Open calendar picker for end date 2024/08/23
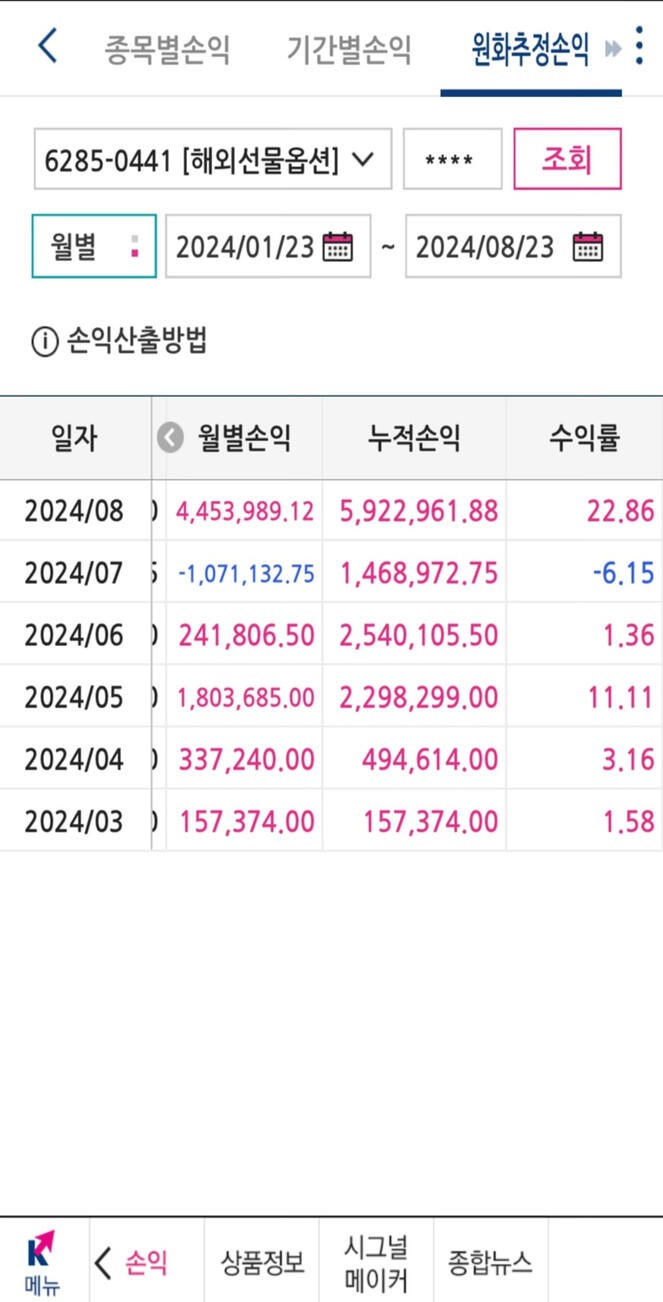The image size is (663, 1302). coord(588,247)
